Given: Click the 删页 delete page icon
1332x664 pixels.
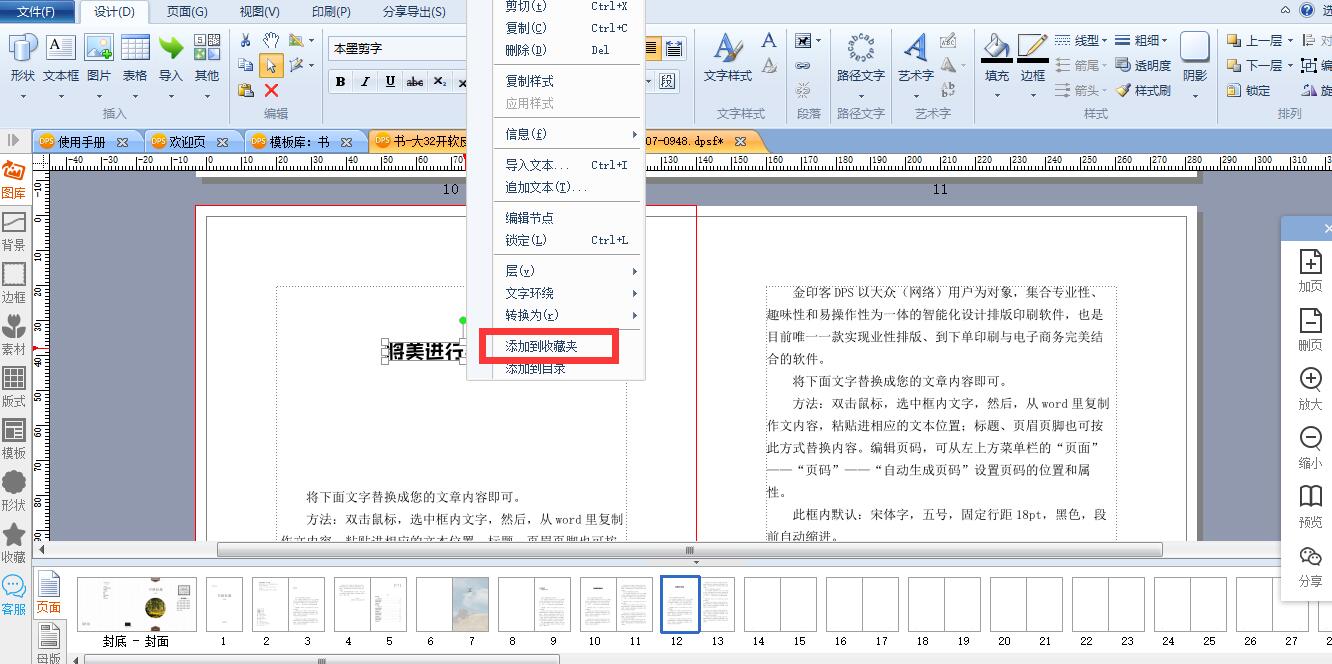Looking at the screenshot, I should click(x=1310, y=329).
